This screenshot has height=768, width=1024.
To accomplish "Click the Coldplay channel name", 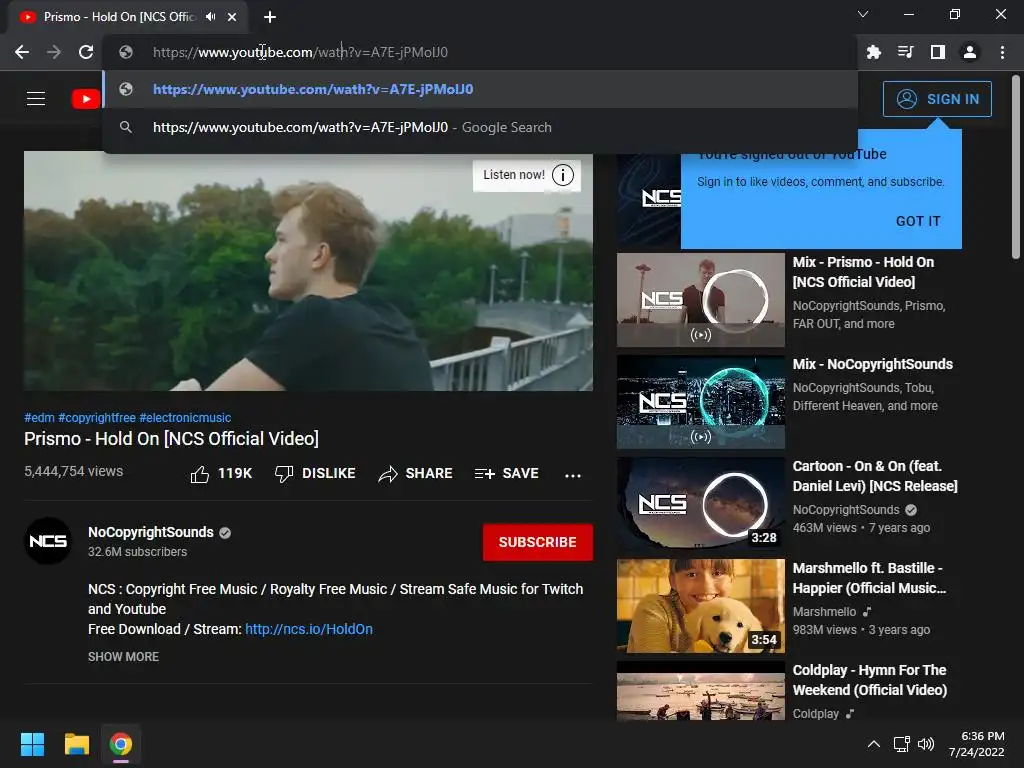I will (x=816, y=714).
